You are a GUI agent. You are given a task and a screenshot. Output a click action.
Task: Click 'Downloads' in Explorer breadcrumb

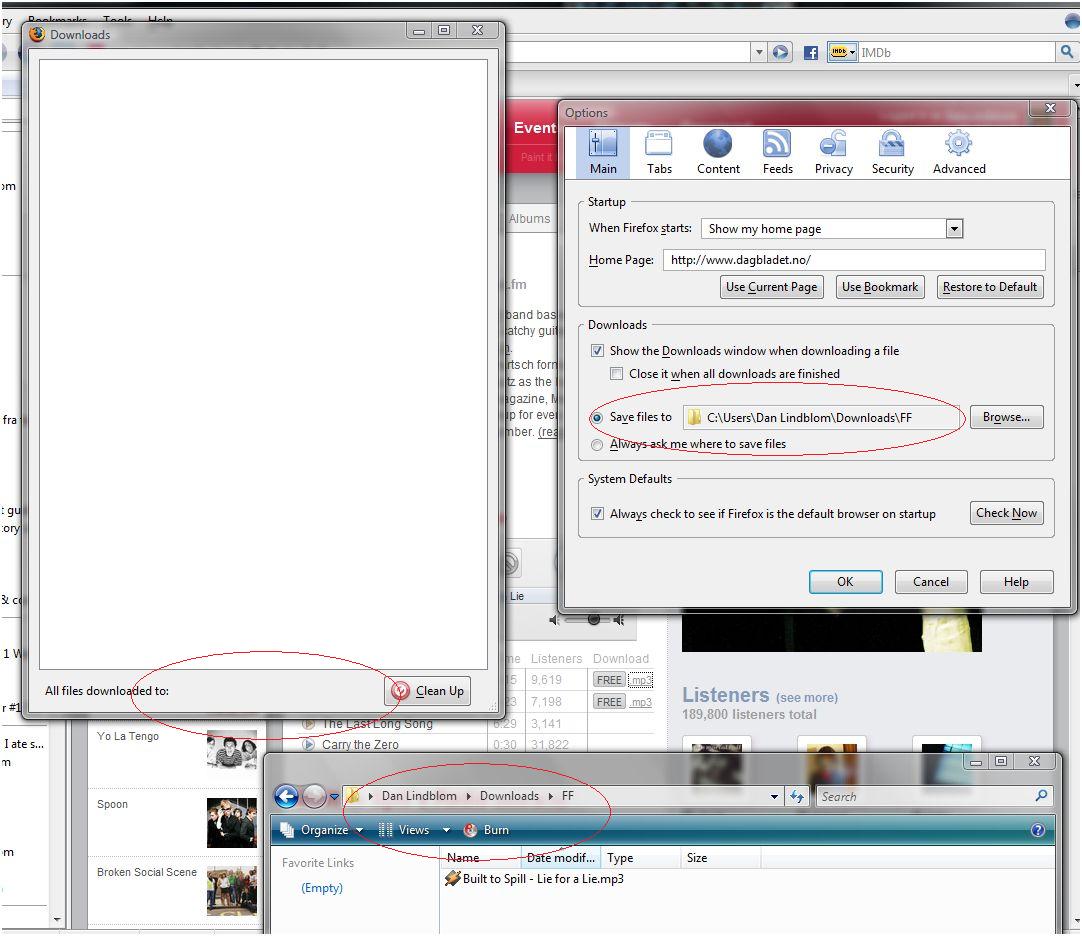[x=509, y=796]
